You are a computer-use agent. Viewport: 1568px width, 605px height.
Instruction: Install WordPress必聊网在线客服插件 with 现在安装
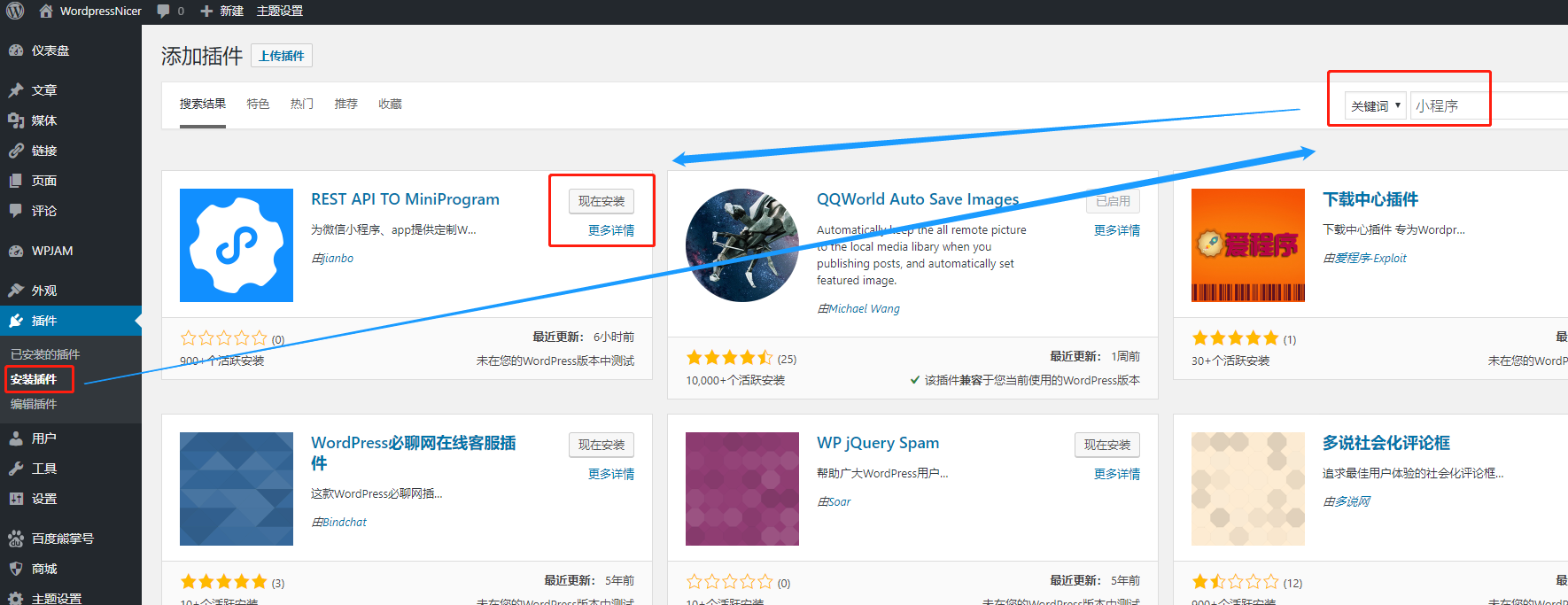click(x=602, y=445)
